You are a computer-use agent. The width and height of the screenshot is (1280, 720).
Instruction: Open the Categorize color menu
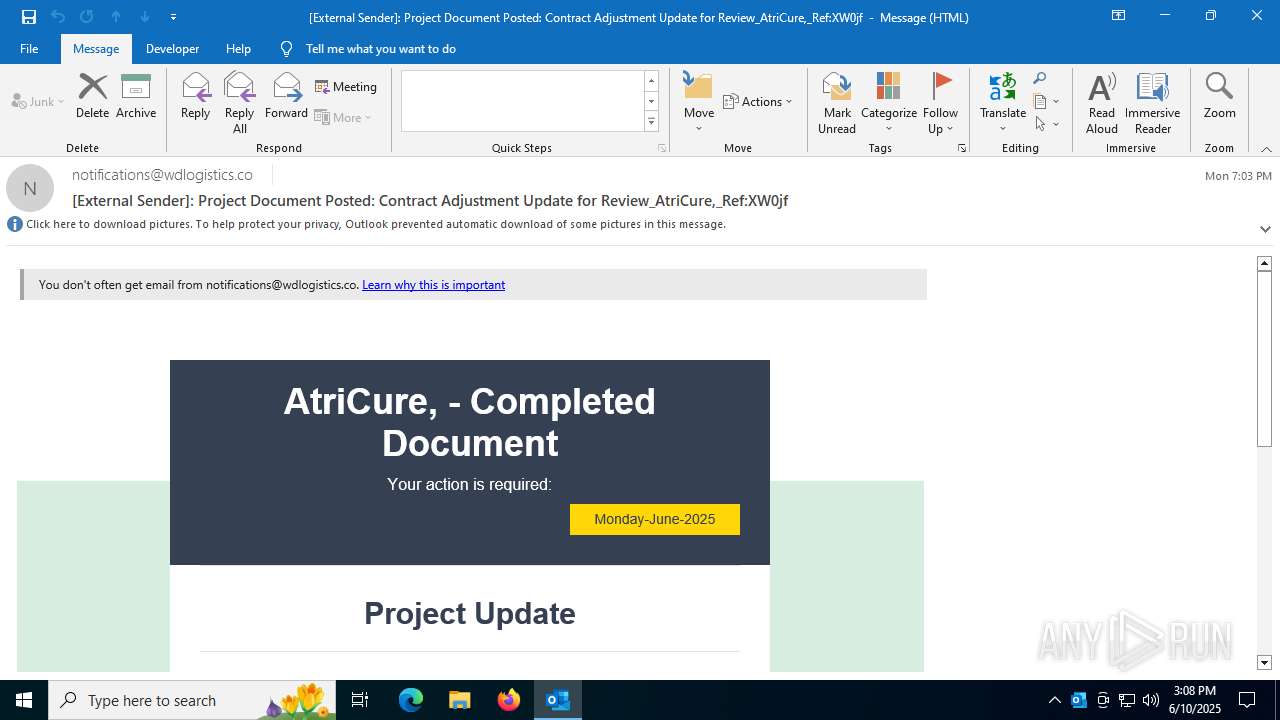point(888,102)
